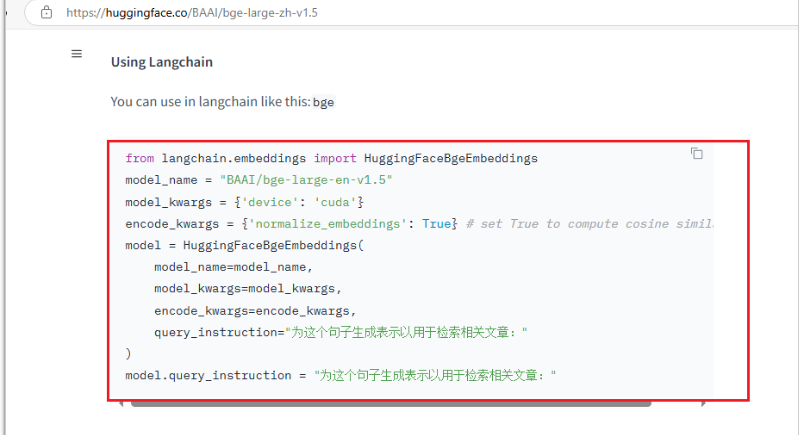Click the model_kwargs = {'device': 'cuda'} line
Screen dimensions: 799x435
tap(245, 202)
